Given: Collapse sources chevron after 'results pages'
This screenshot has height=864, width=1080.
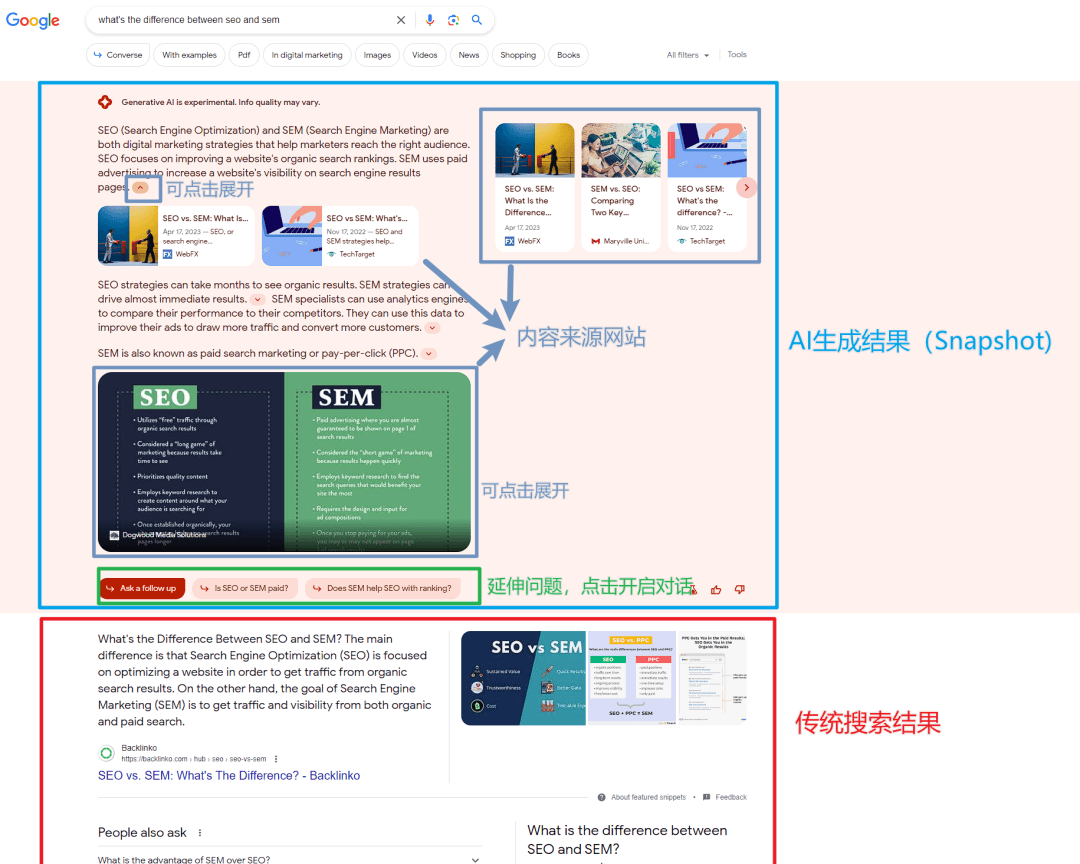Looking at the screenshot, I should click(x=140, y=187).
